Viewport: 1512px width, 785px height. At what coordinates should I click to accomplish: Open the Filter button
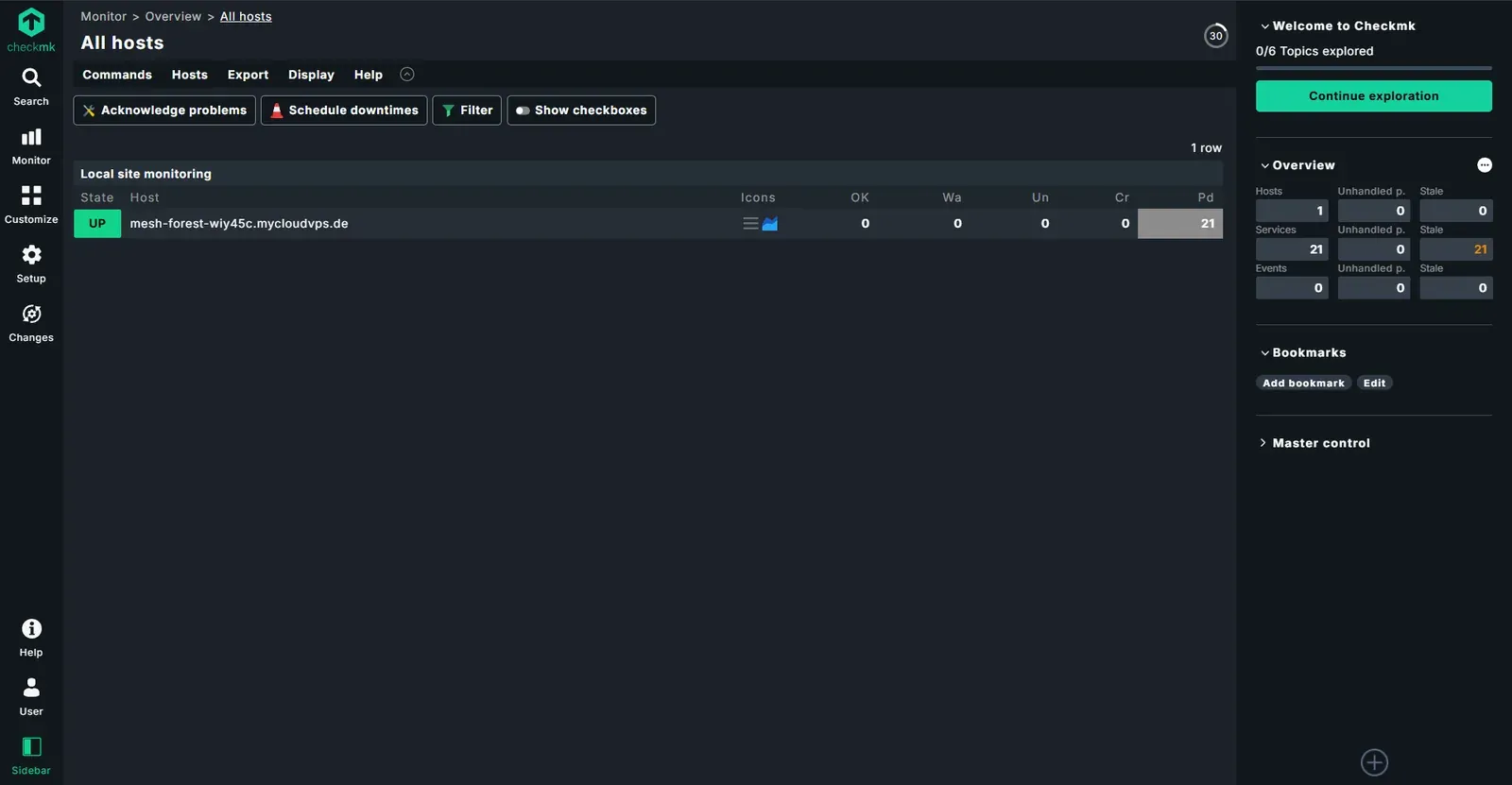[x=467, y=111]
